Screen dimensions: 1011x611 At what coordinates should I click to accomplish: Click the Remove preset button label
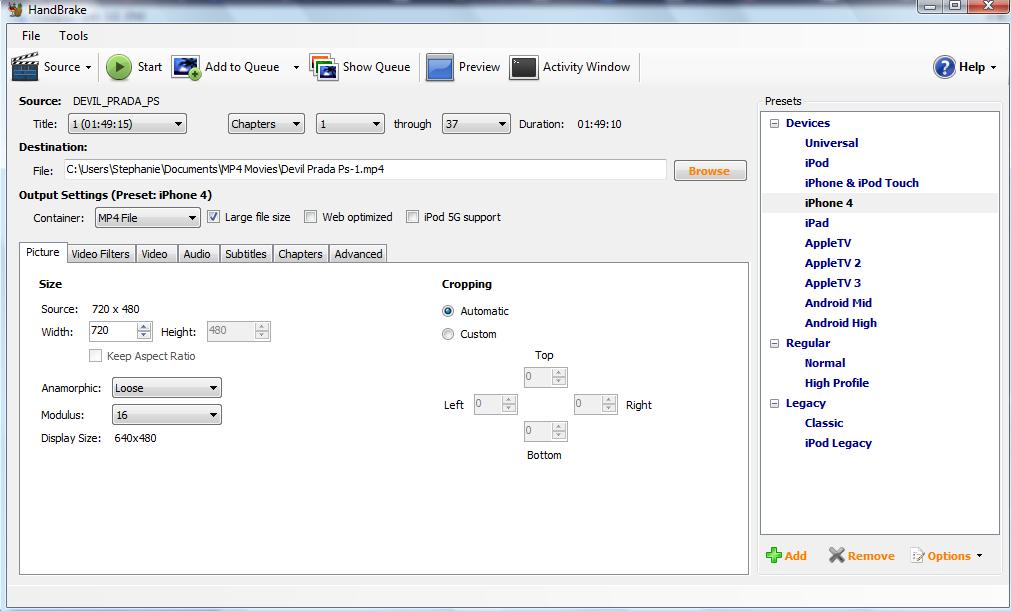[x=871, y=556]
